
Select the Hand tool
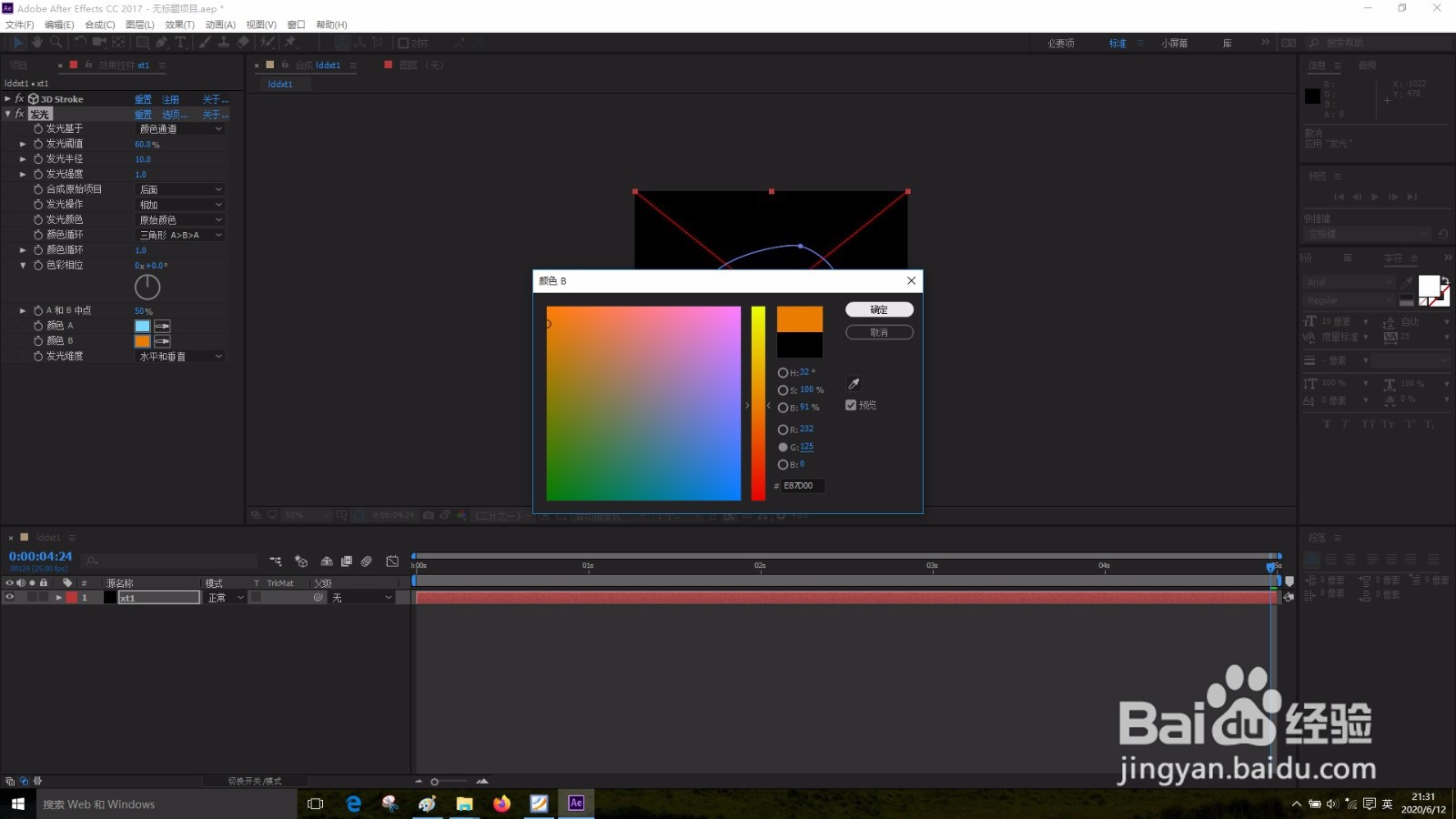click(x=36, y=43)
